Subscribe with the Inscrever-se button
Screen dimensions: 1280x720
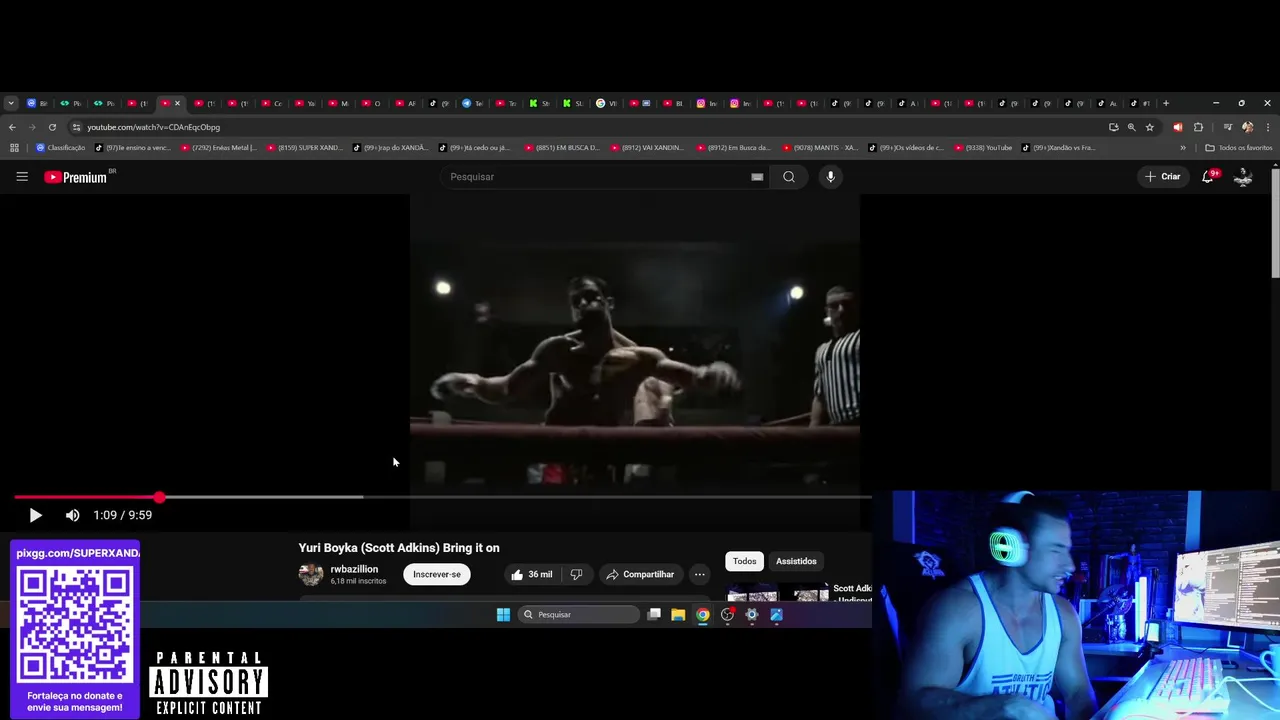coord(437,574)
